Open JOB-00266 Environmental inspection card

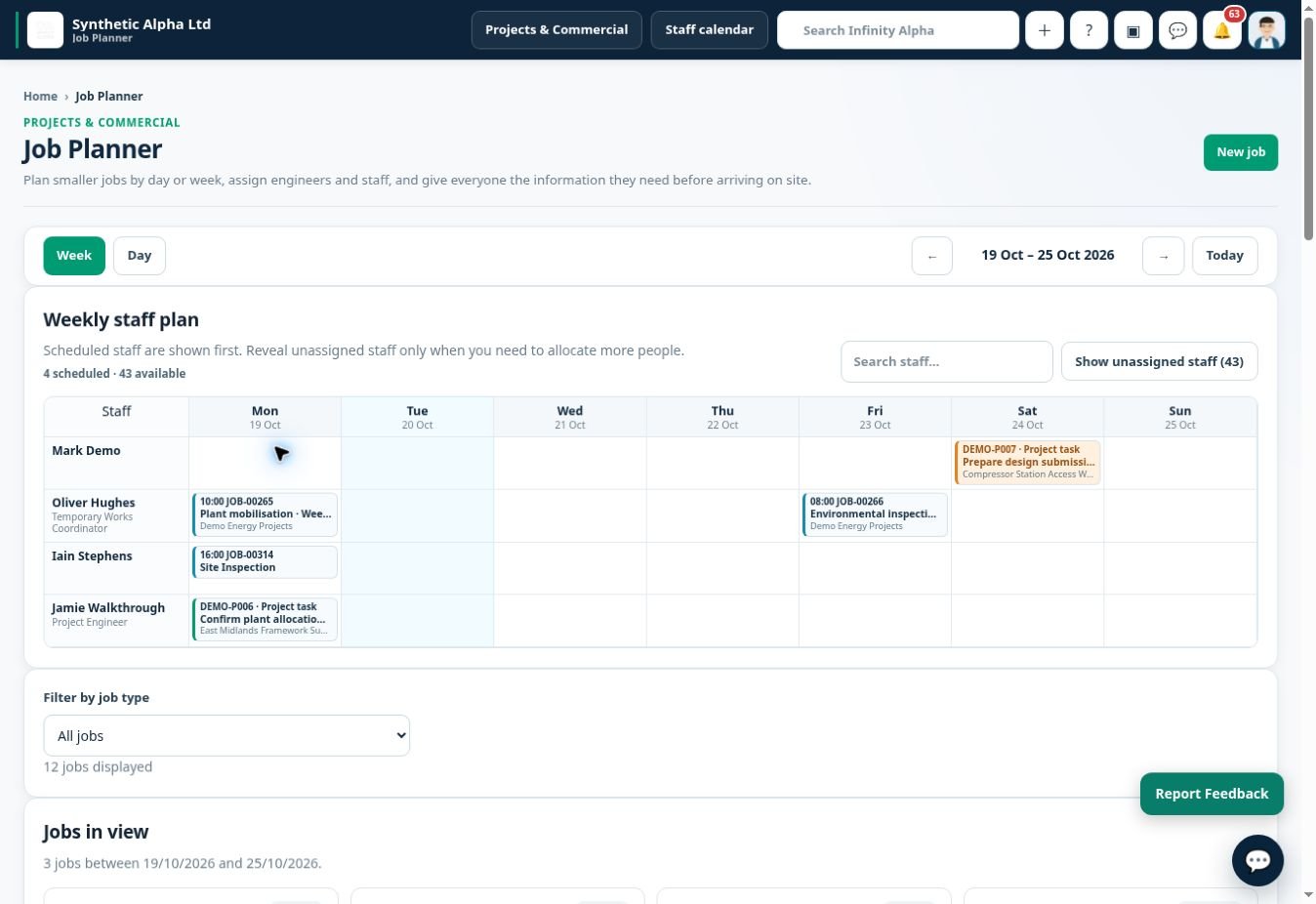875,514
